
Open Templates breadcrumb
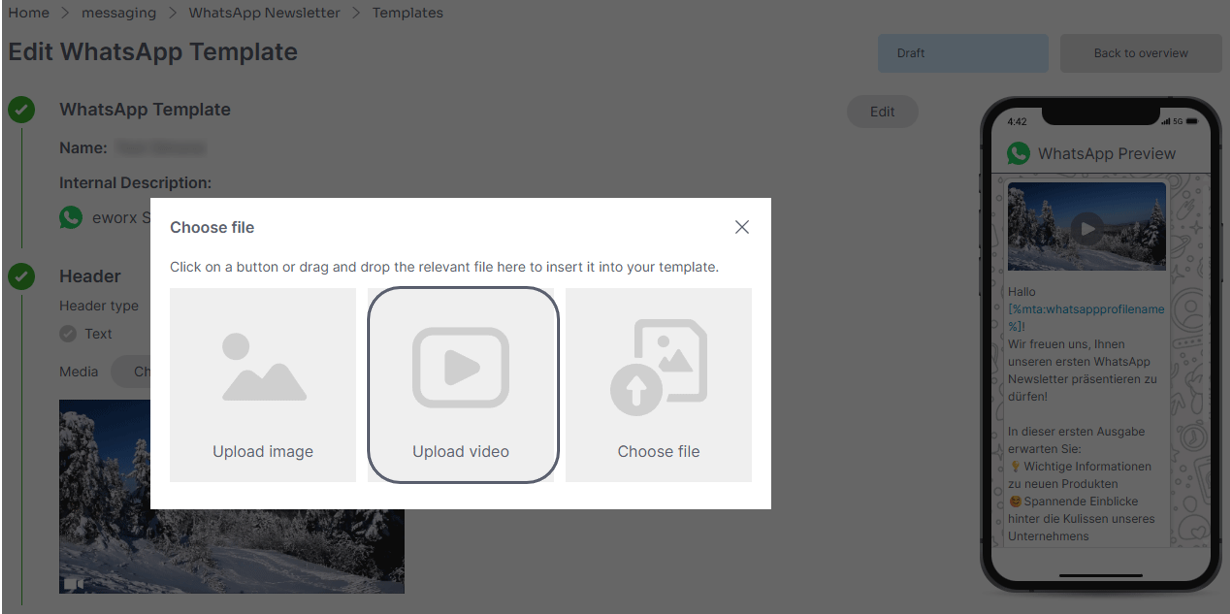[408, 13]
